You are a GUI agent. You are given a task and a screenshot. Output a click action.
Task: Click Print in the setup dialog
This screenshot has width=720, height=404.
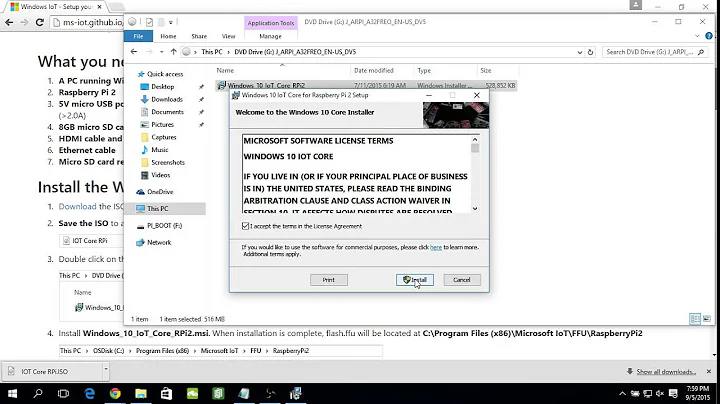click(328, 280)
